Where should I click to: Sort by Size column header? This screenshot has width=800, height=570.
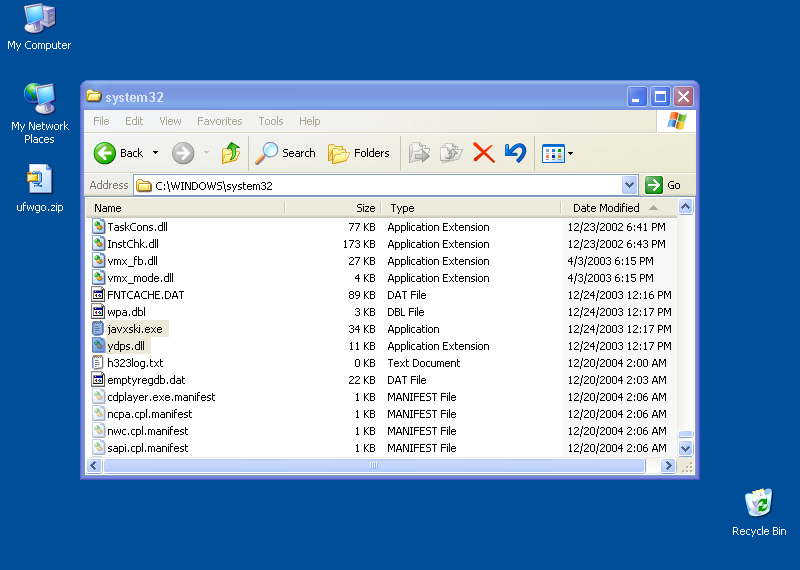333,208
